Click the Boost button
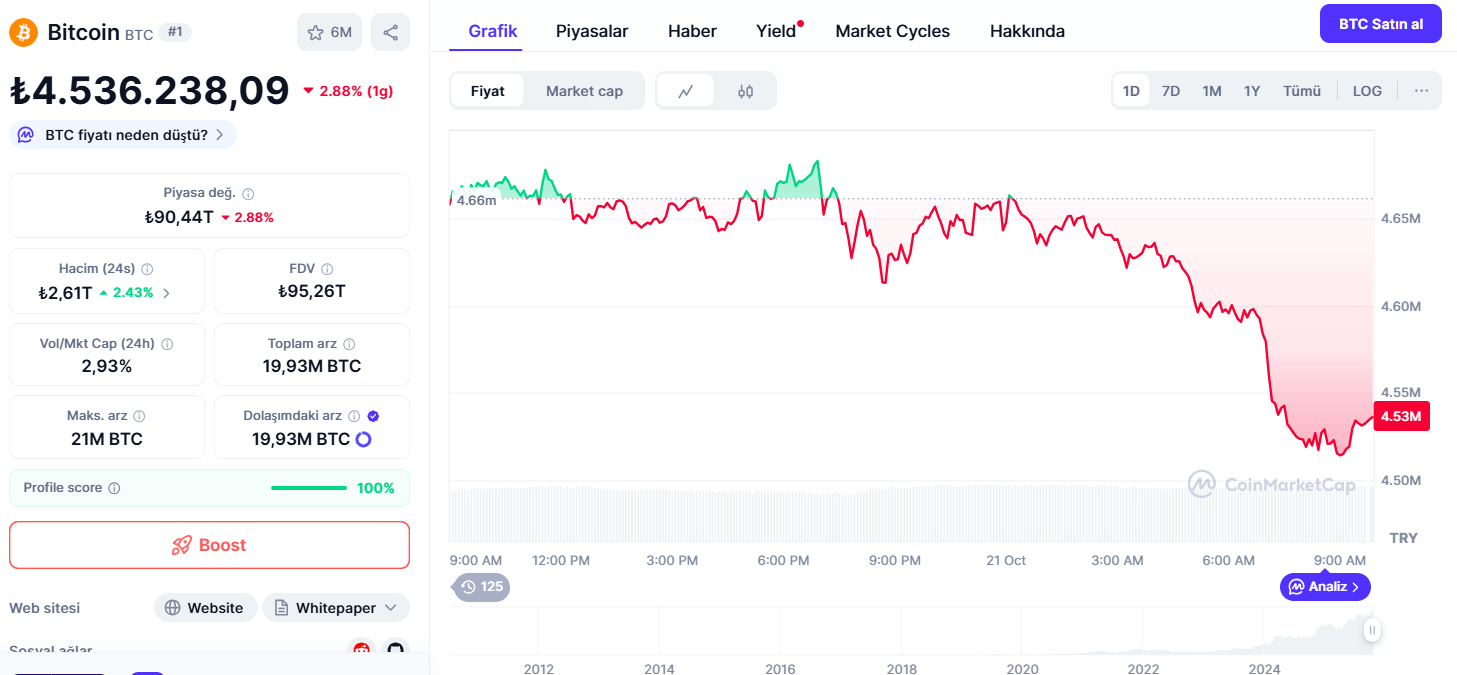The image size is (1457, 675). click(x=209, y=545)
